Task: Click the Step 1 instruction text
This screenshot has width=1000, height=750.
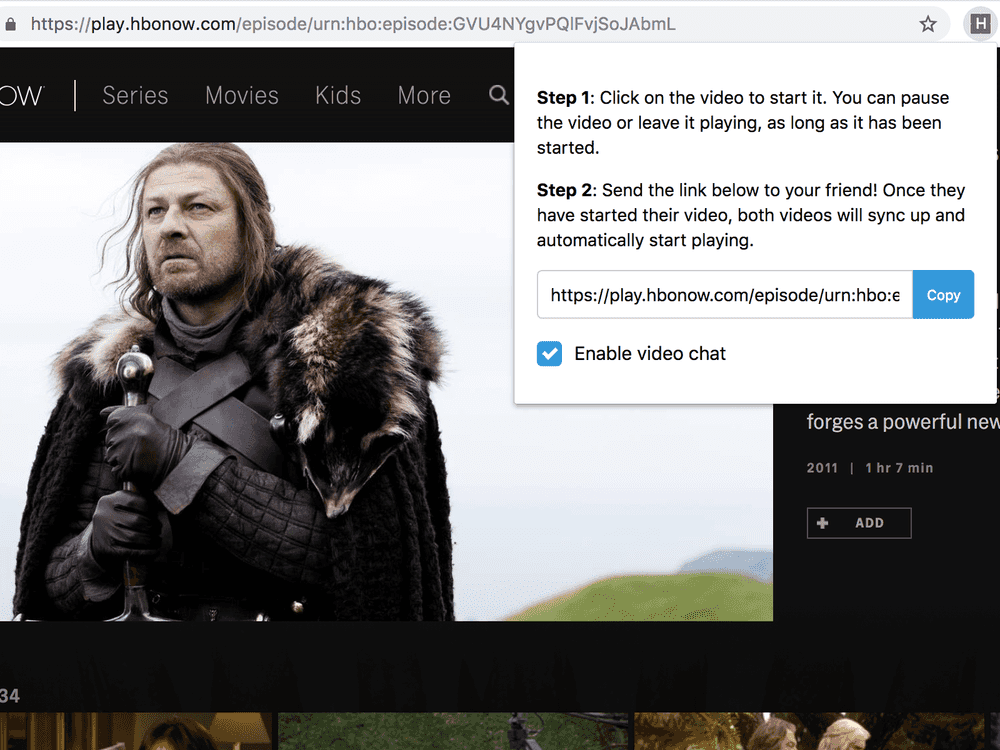Action: click(x=743, y=122)
